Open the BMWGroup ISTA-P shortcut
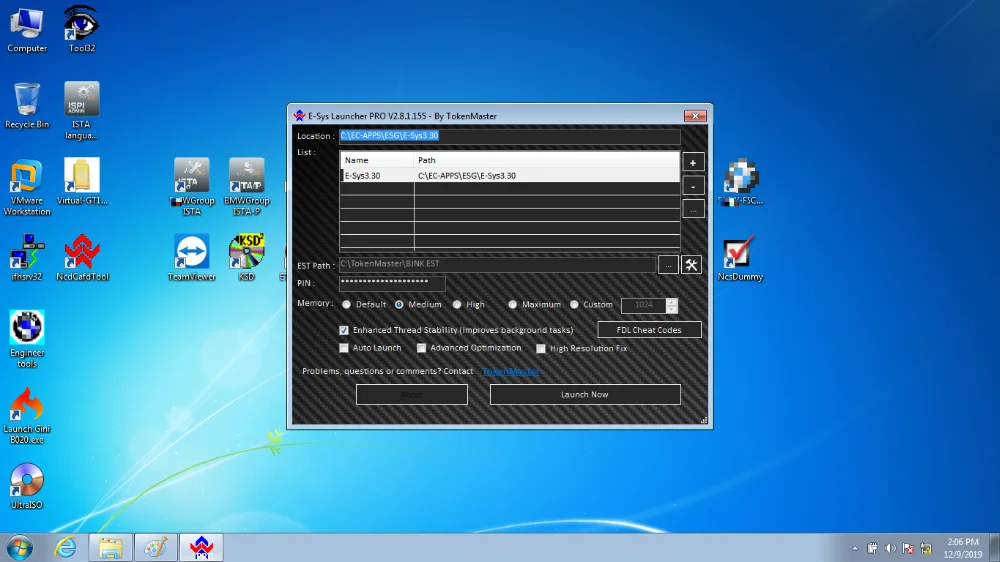The image size is (1000, 562). [x=246, y=187]
